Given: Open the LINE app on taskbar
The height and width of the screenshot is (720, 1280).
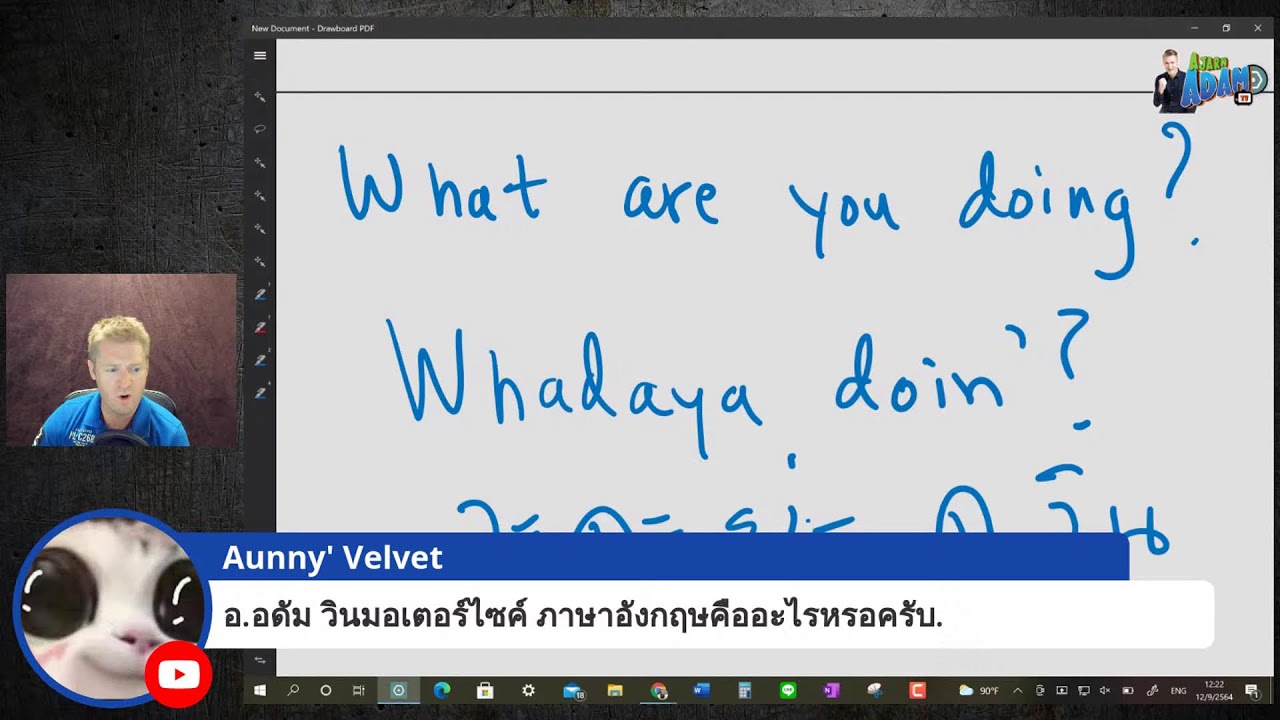Looking at the screenshot, I should (x=788, y=690).
